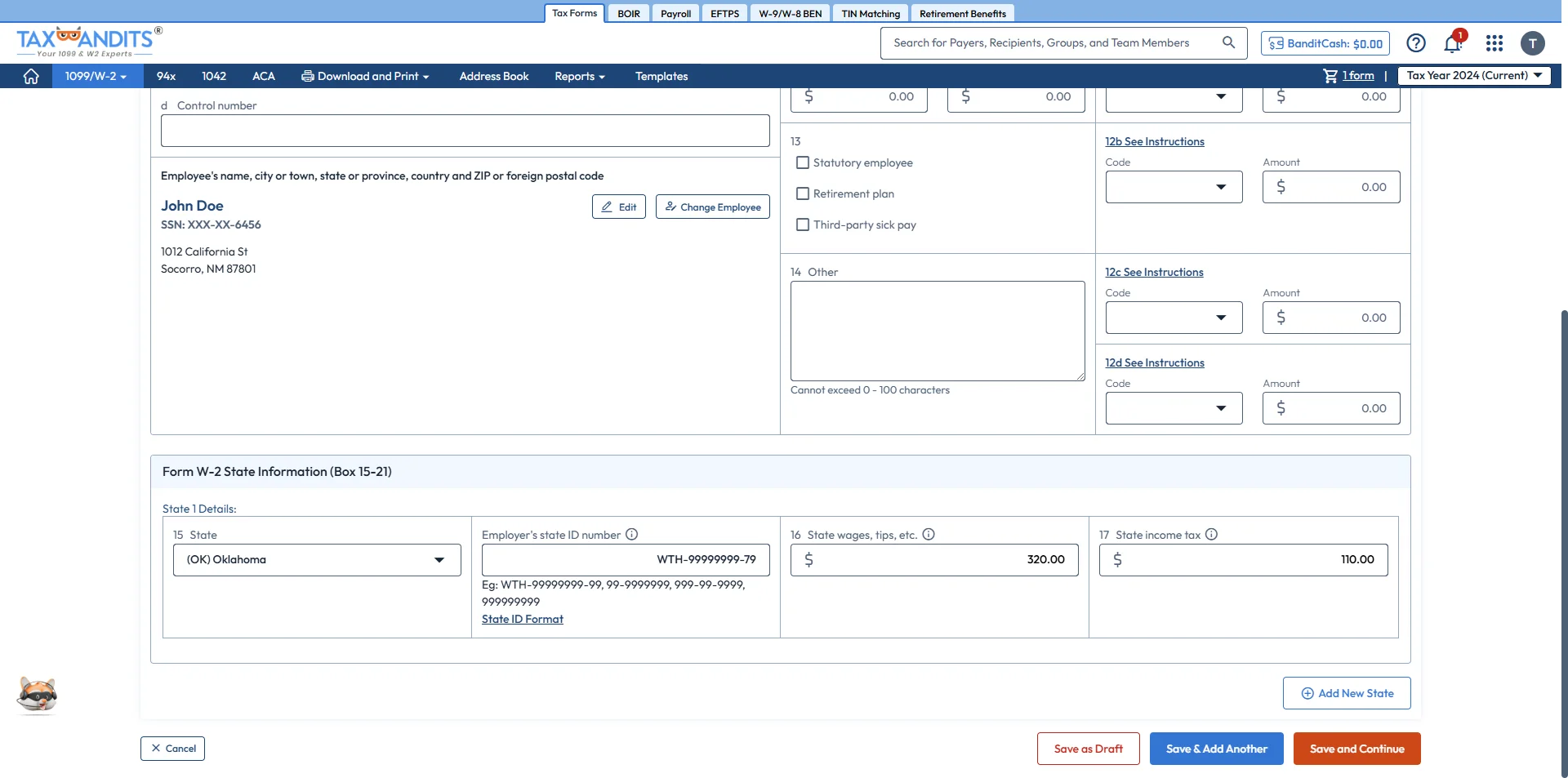Screen dimensions: 1568x778
Task: Click Save & Add Another
Action: 1217,749
